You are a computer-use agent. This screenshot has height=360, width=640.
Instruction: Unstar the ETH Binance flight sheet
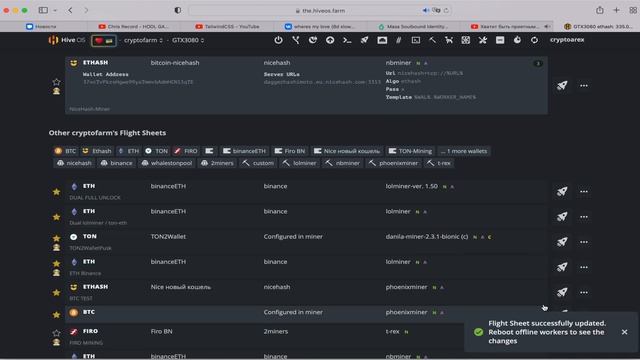(56, 263)
